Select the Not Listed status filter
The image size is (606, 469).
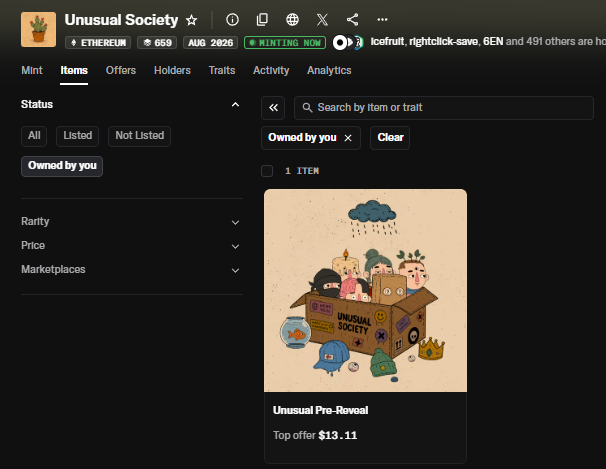click(x=140, y=136)
